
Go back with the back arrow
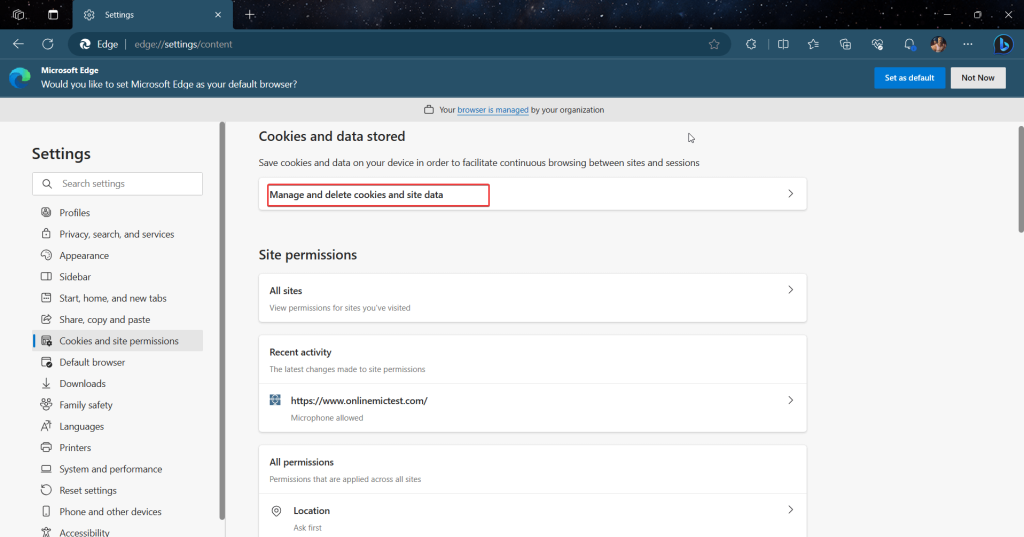(x=18, y=44)
